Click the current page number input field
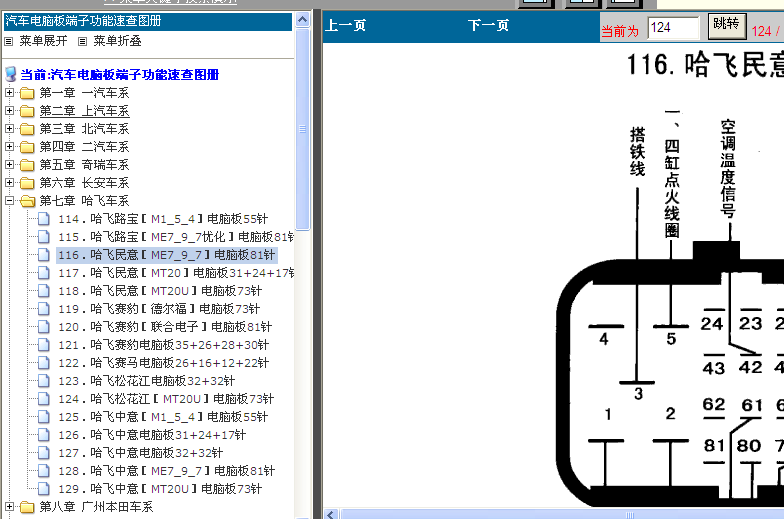This screenshot has width=784, height=519. point(674,28)
